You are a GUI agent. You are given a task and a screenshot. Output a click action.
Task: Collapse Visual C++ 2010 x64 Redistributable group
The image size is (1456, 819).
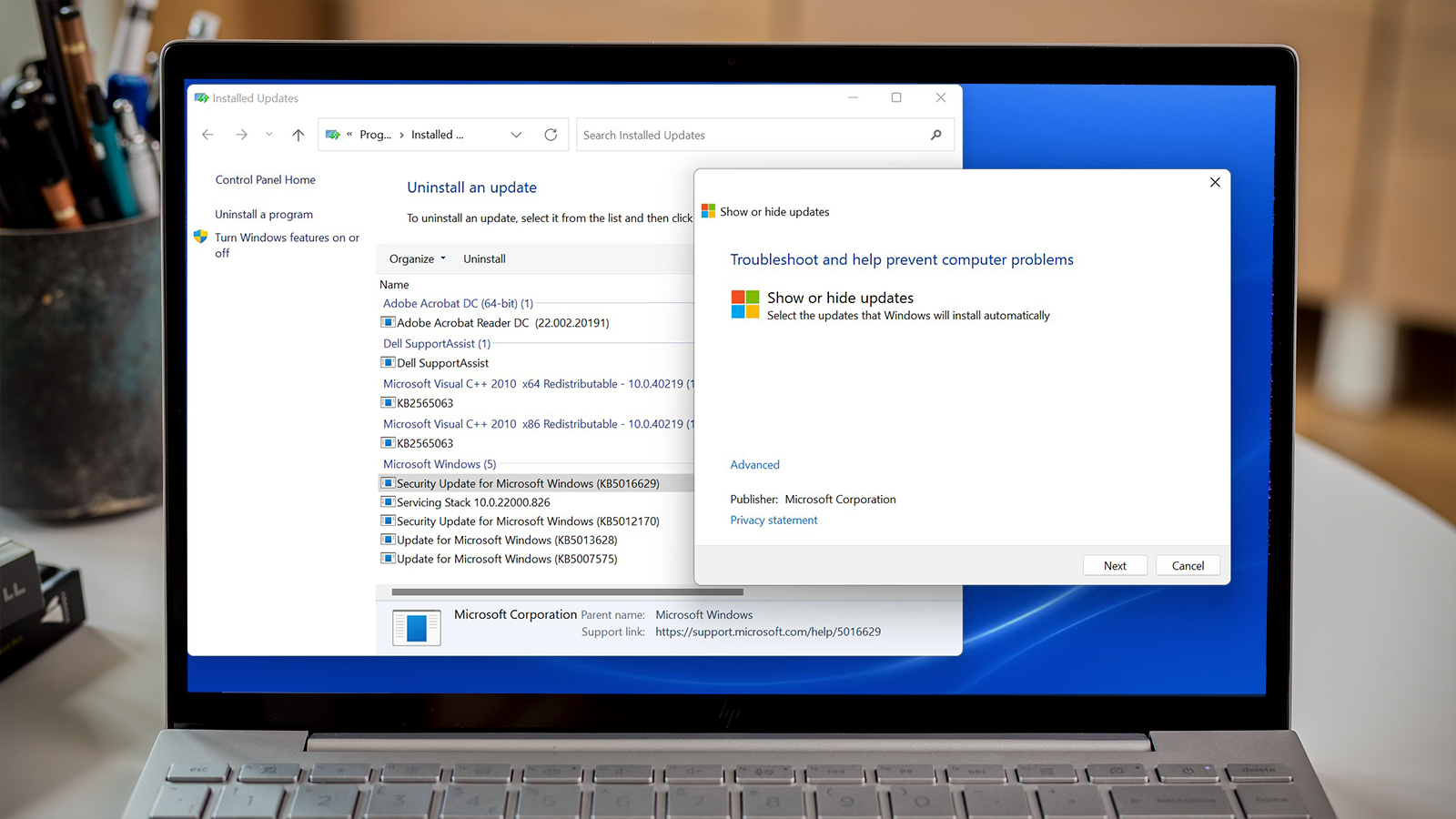(538, 384)
